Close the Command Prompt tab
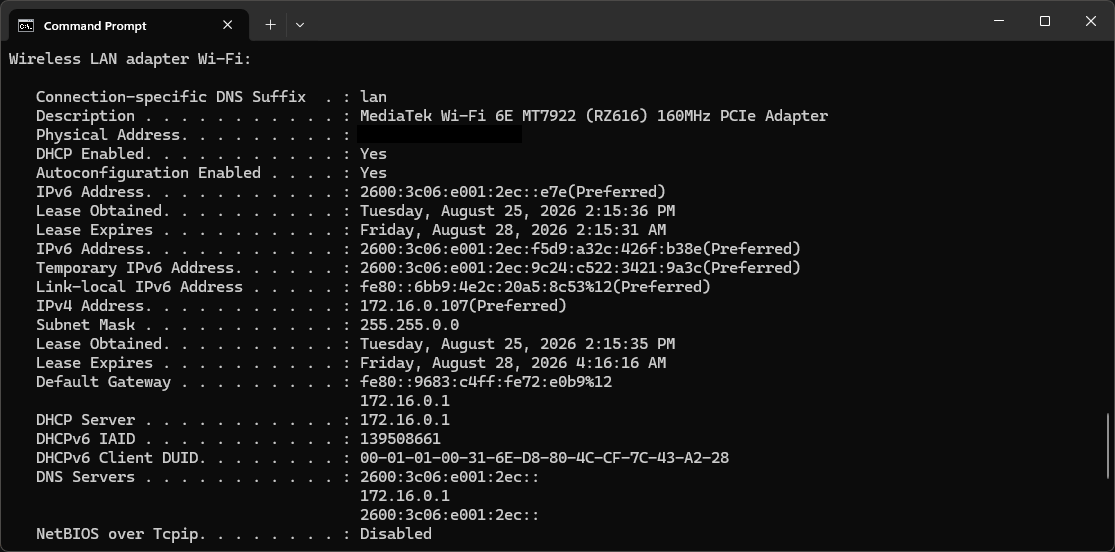1115x552 pixels. point(228,25)
